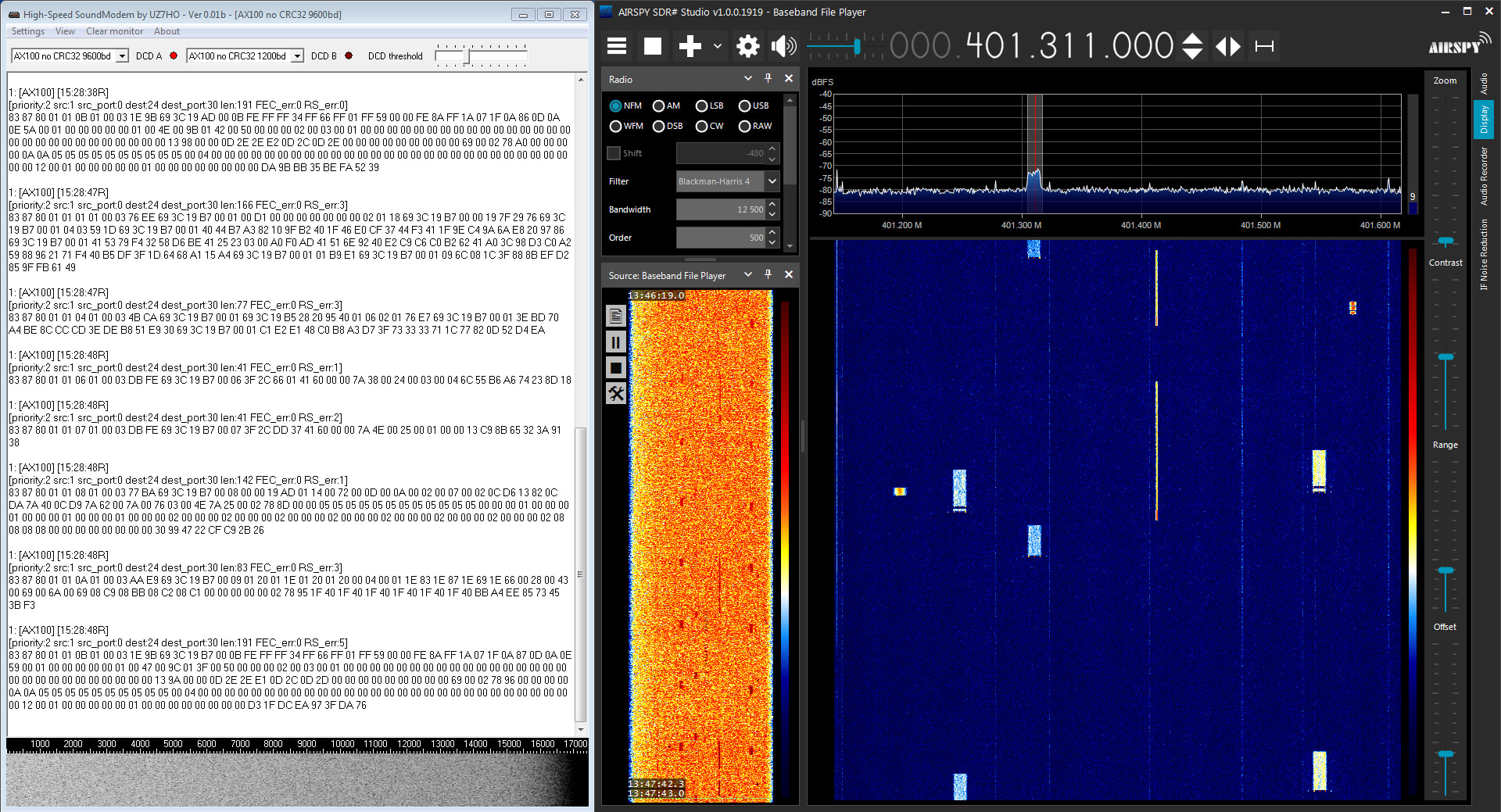Enable the Shift checkbox
The width and height of the screenshot is (1501, 812).
click(x=614, y=153)
